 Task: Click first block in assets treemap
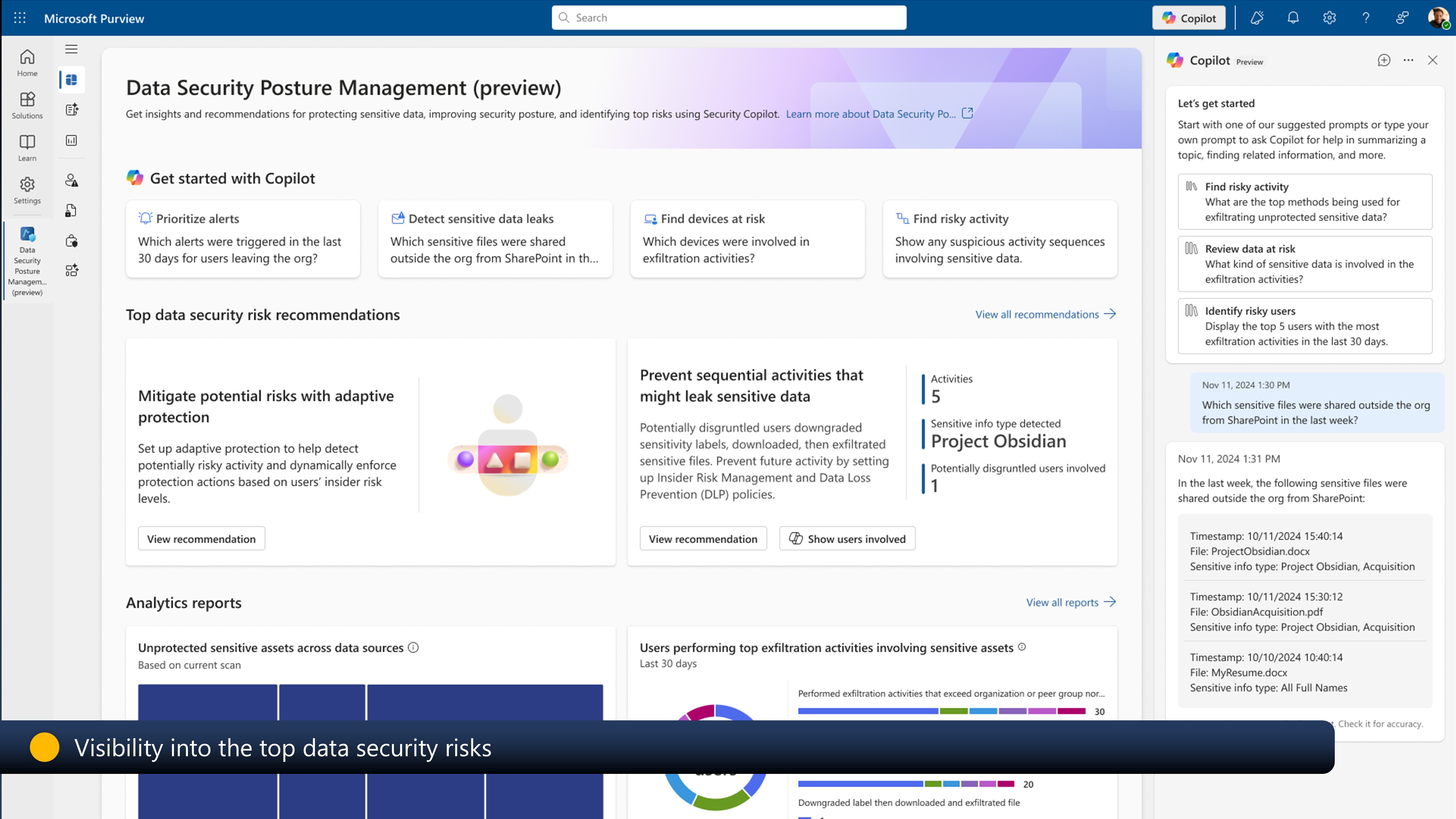207,702
